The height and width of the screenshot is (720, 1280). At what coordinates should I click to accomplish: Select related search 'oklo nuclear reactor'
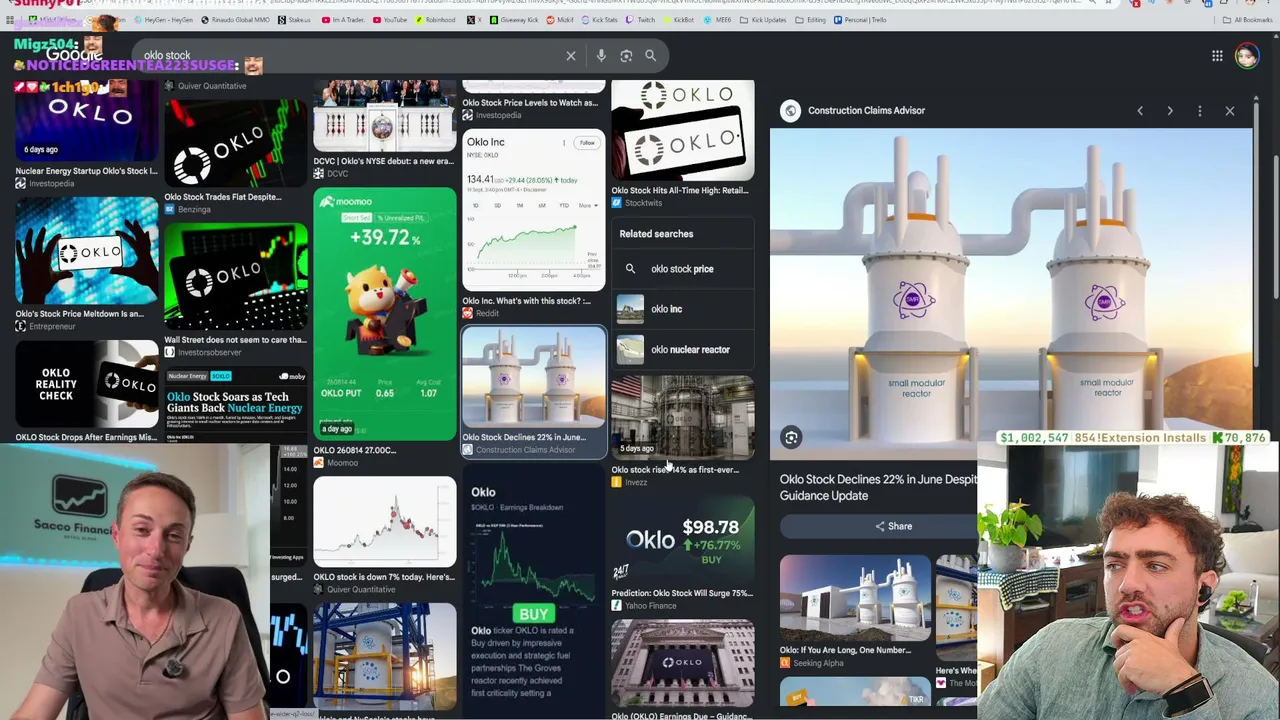tap(682, 349)
